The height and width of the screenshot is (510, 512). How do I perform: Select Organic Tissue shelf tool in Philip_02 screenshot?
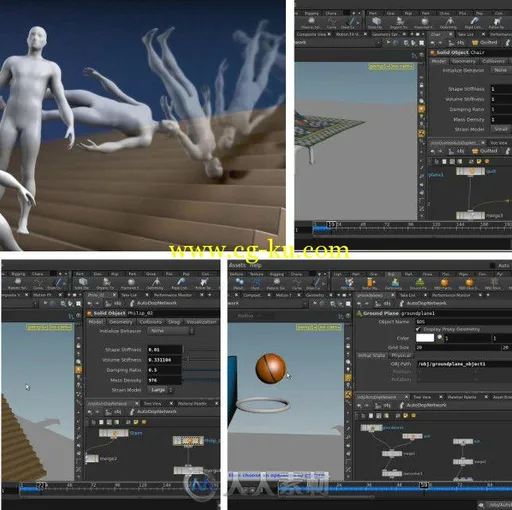point(106,284)
